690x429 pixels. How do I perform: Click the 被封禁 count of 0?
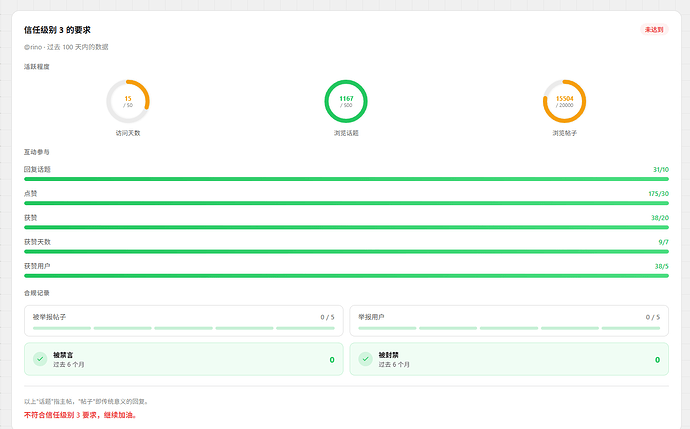(x=657, y=360)
